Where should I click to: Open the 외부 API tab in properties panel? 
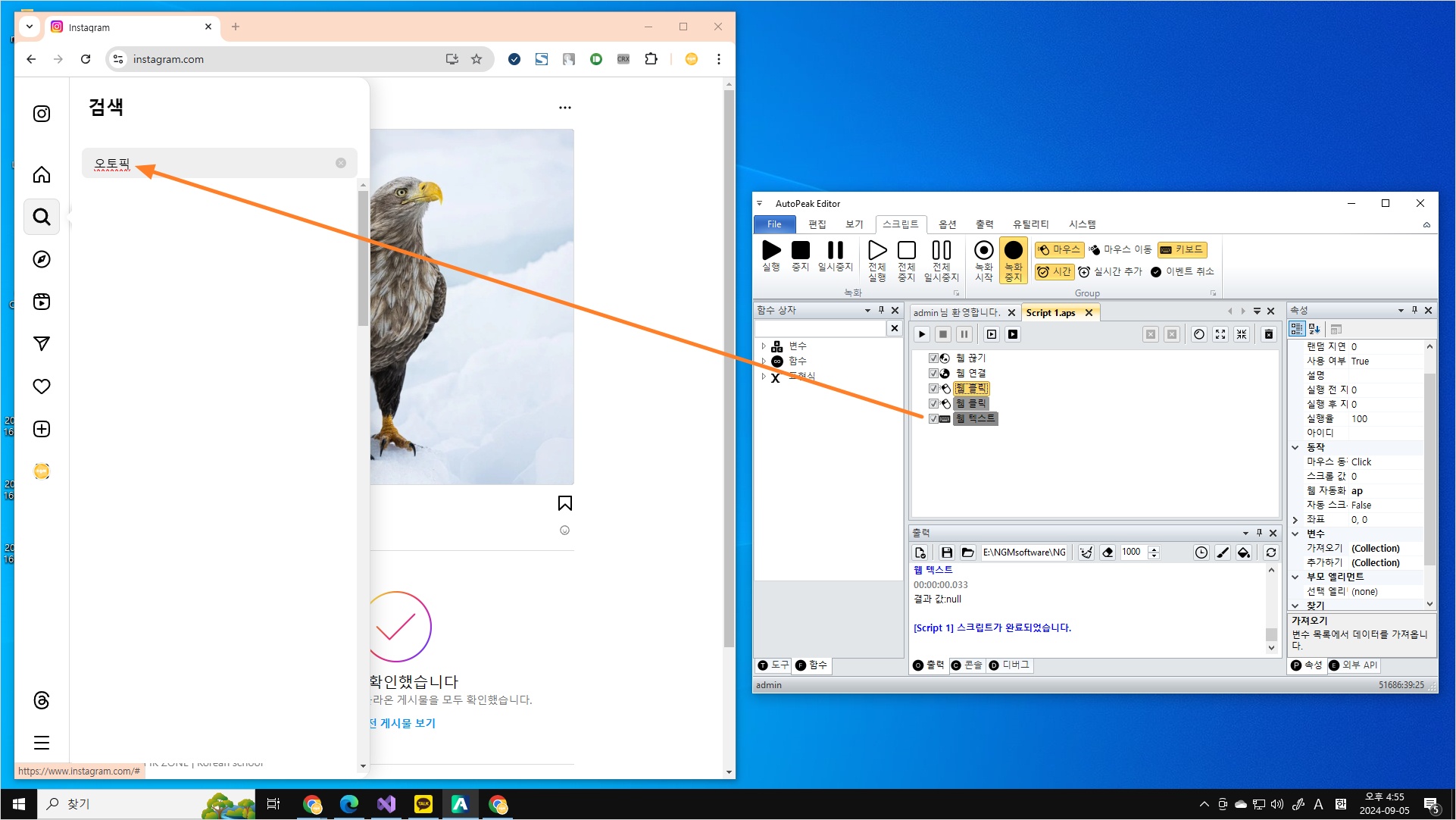point(1353,665)
